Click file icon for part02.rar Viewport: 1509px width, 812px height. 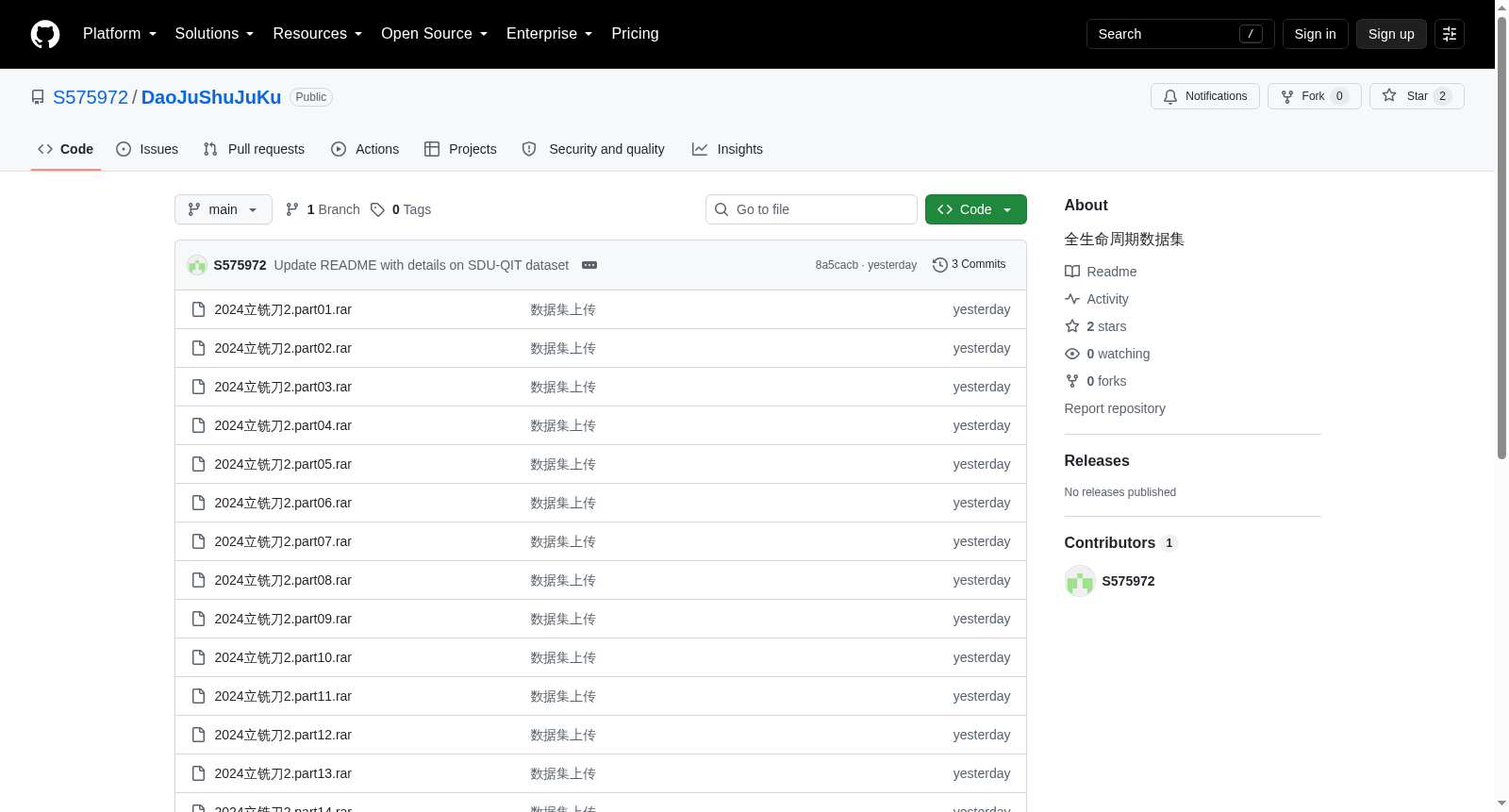tap(198, 348)
